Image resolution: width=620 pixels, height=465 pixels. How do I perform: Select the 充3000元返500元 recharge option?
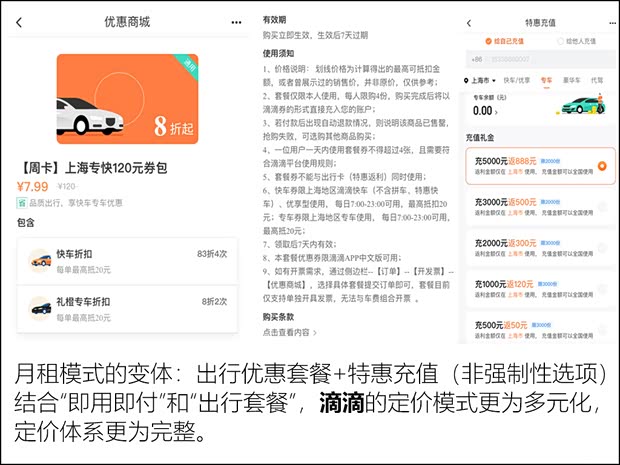click(x=541, y=206)
